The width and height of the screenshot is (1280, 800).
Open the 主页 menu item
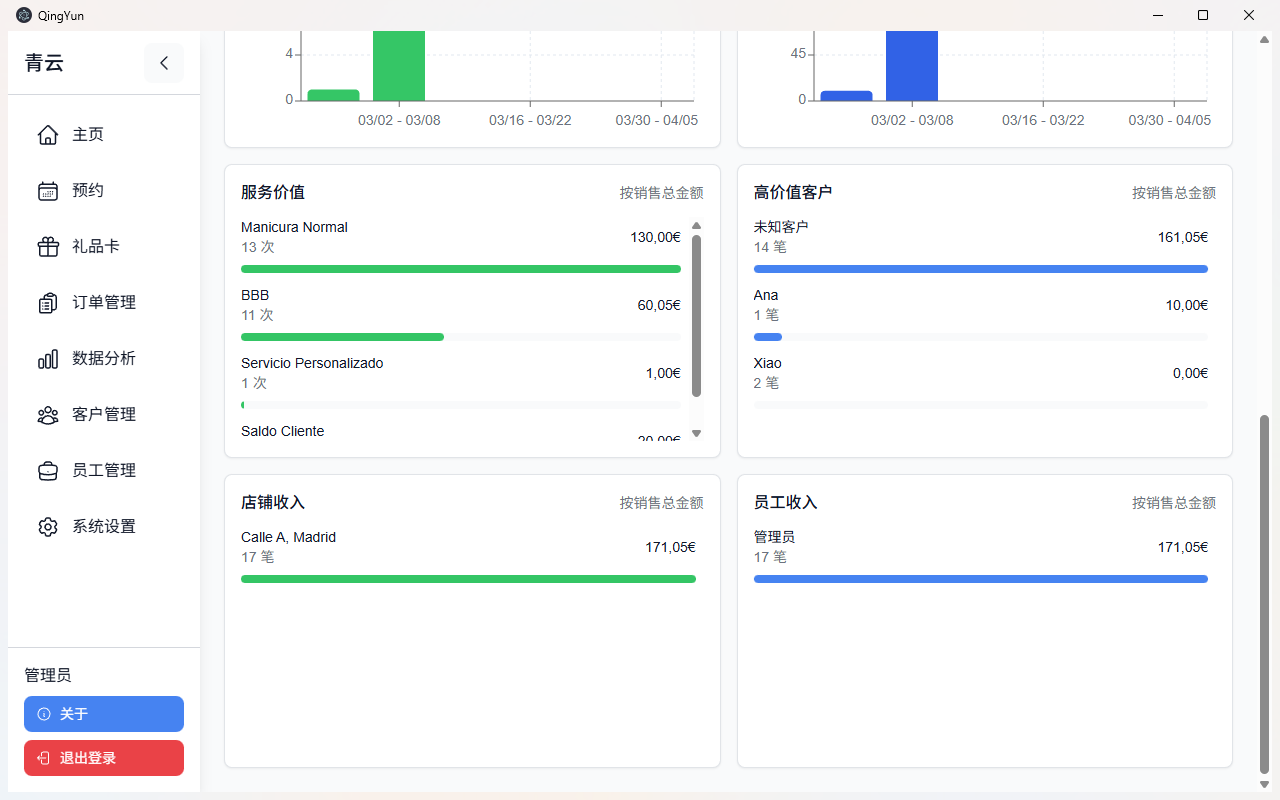104,135
